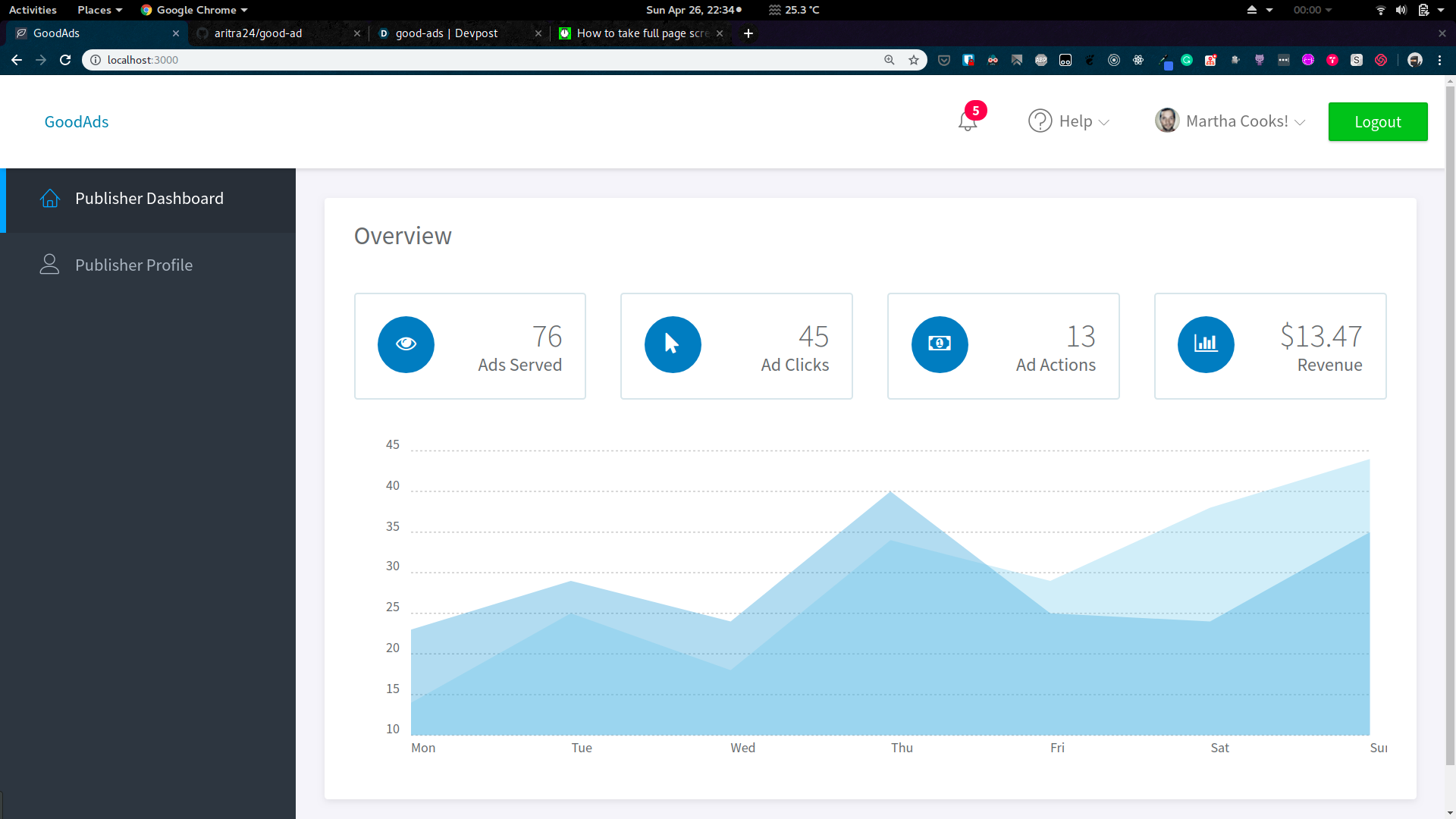The image size is (1456, 819).
Task: Expand the Martha Cooks! user menu
Action: 1300,123
